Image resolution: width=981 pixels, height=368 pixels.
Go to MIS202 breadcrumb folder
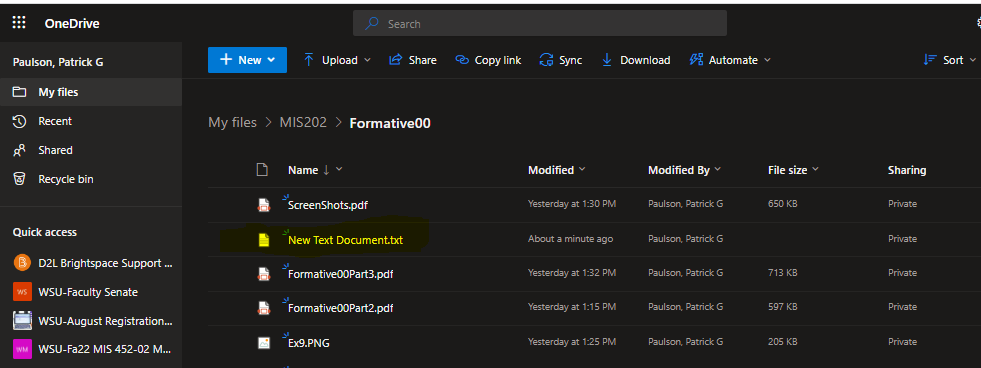(x=303, y=123)
